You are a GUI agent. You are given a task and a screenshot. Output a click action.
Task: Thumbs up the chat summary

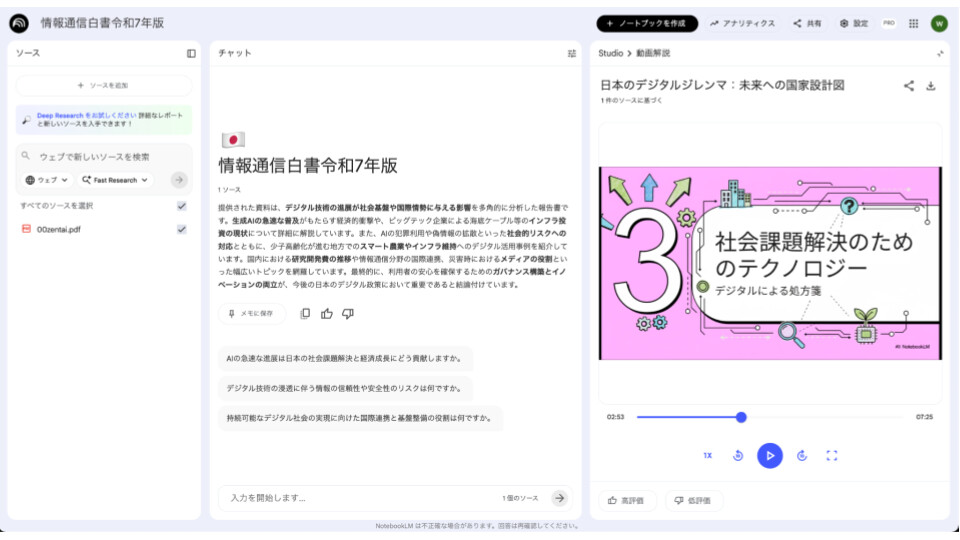tap(326, 313)
